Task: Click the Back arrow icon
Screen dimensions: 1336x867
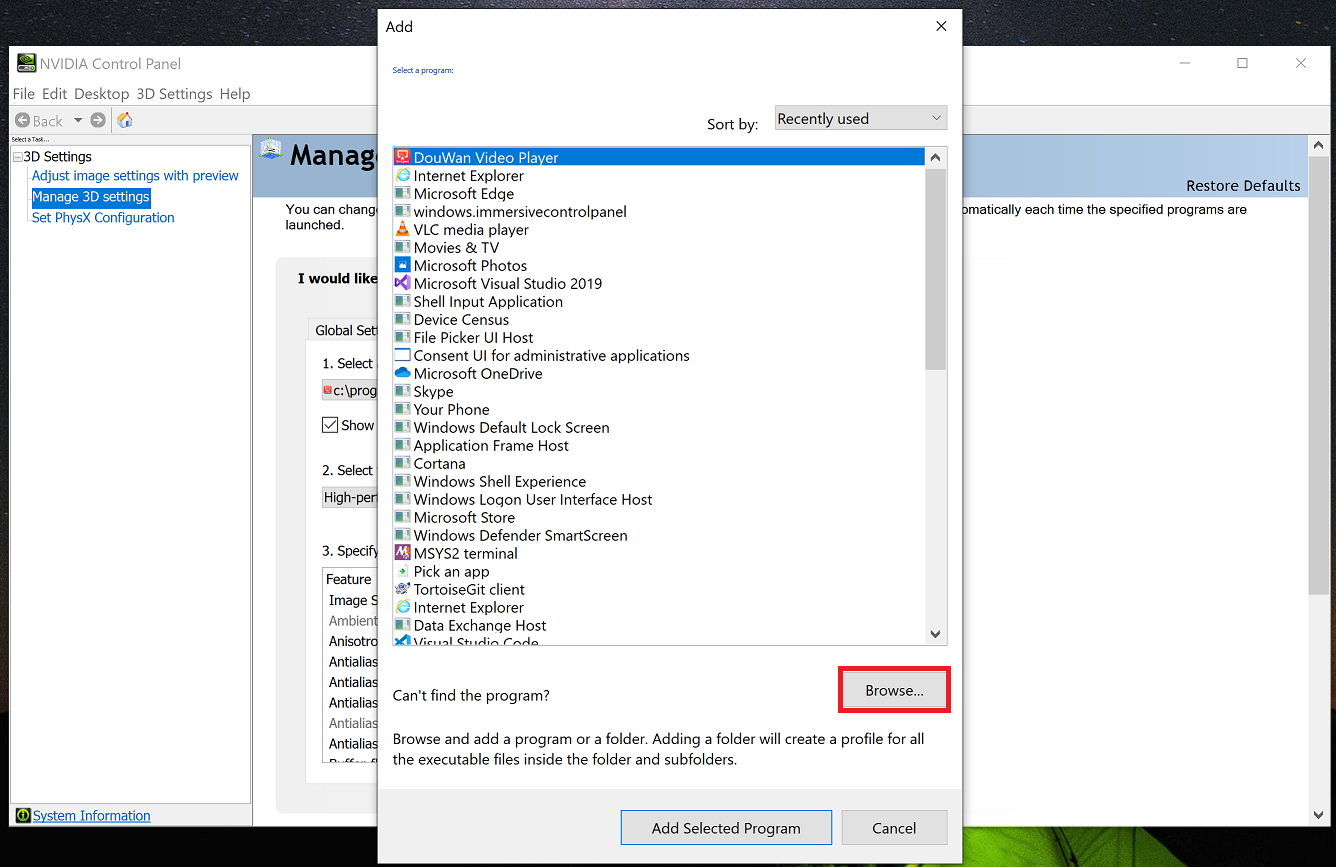Action: coord(23,120)
